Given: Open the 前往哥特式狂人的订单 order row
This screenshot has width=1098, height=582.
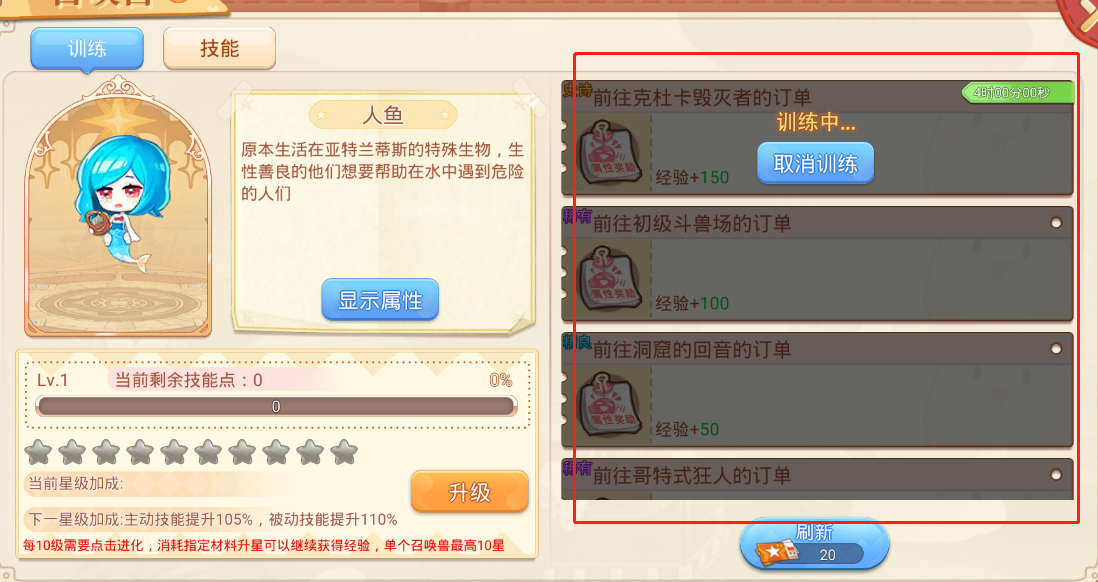Looking at the screenshot, I should [817, 479].
